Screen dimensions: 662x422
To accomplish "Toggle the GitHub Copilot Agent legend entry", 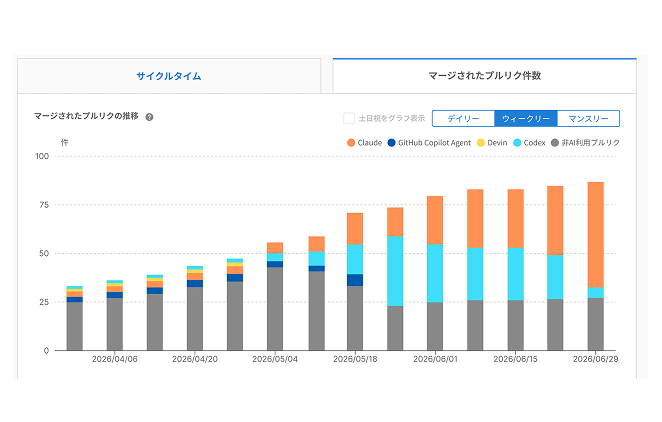I will click(x=429, y=143).
